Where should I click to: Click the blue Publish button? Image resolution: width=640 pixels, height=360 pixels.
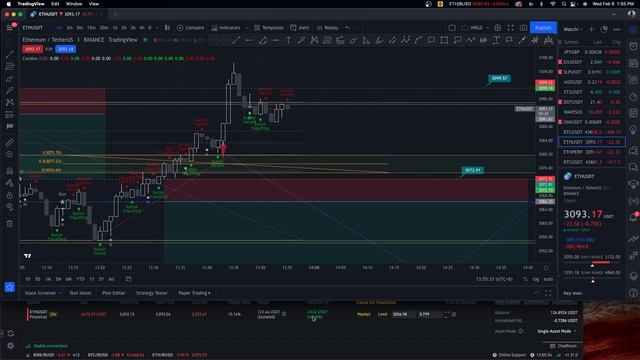543,28
